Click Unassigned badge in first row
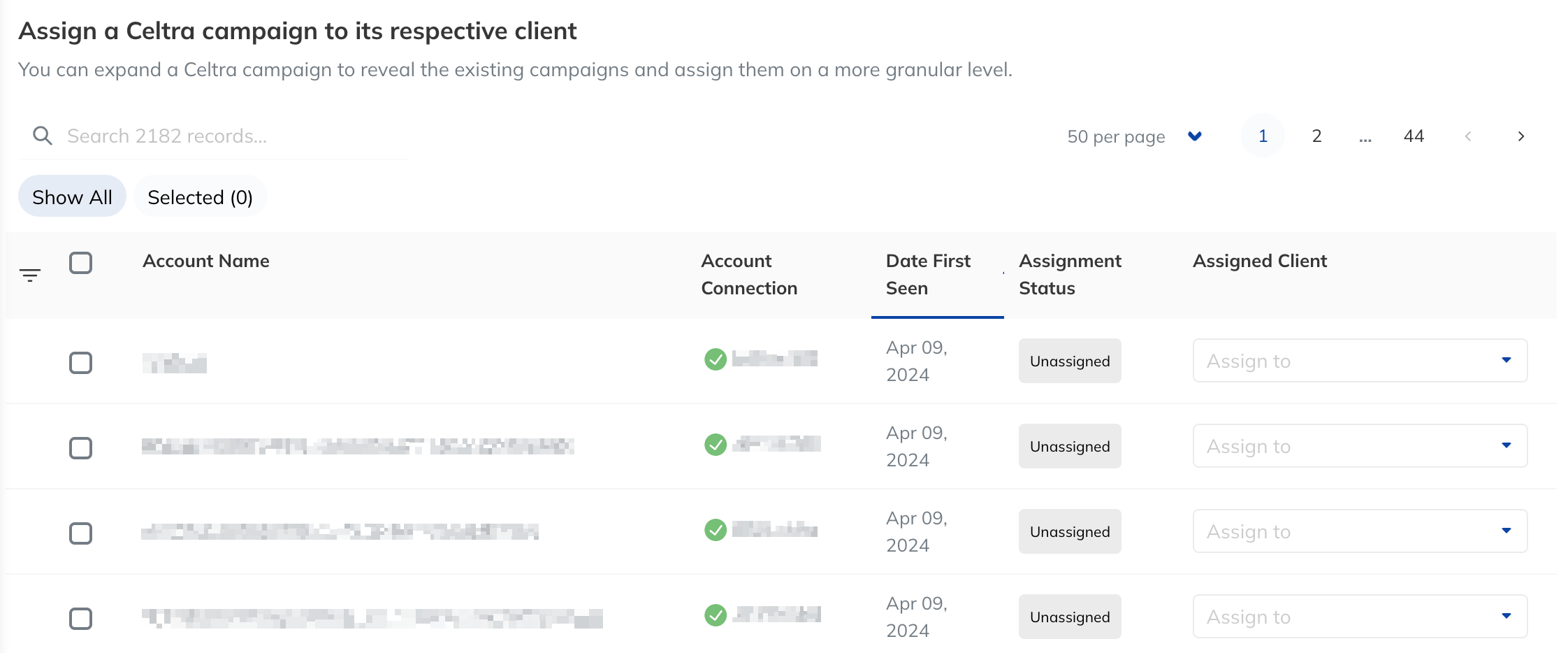The image size is (1568, 653). click(x=1070, y=361)
